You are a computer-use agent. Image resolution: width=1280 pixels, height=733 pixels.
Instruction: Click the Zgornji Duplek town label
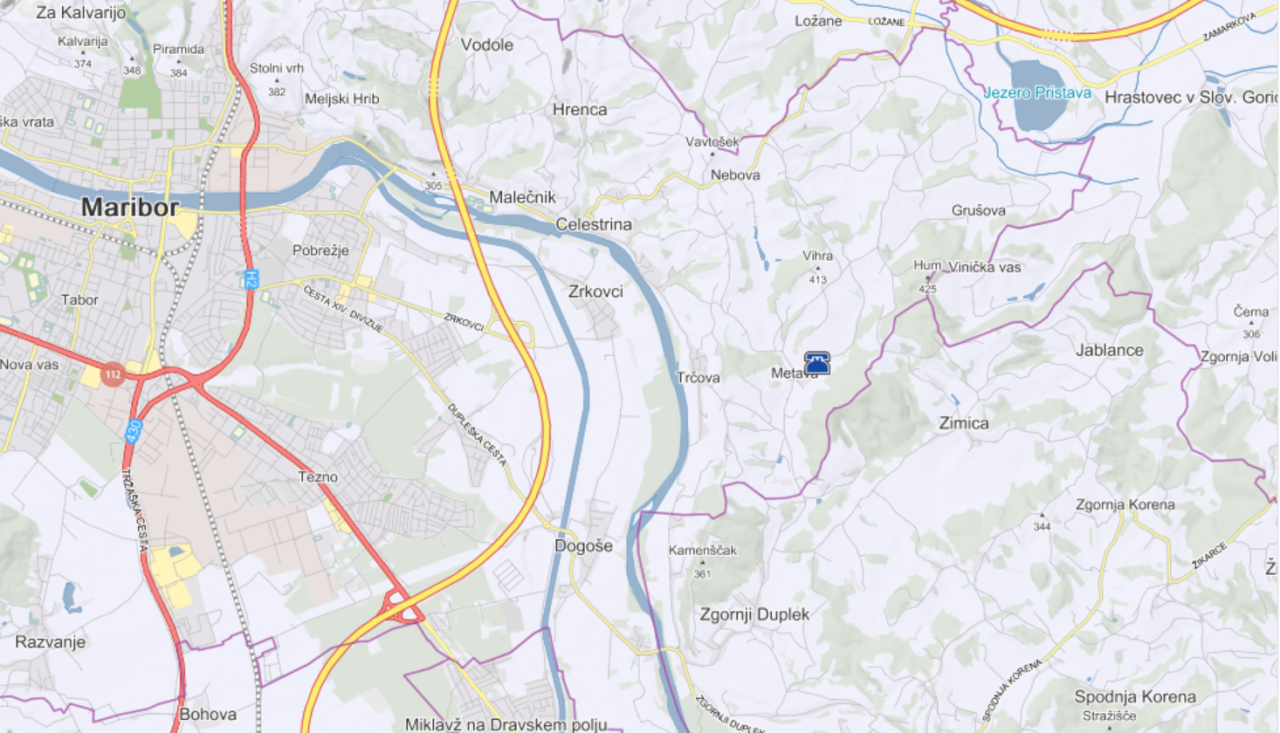tap(755, 614)
